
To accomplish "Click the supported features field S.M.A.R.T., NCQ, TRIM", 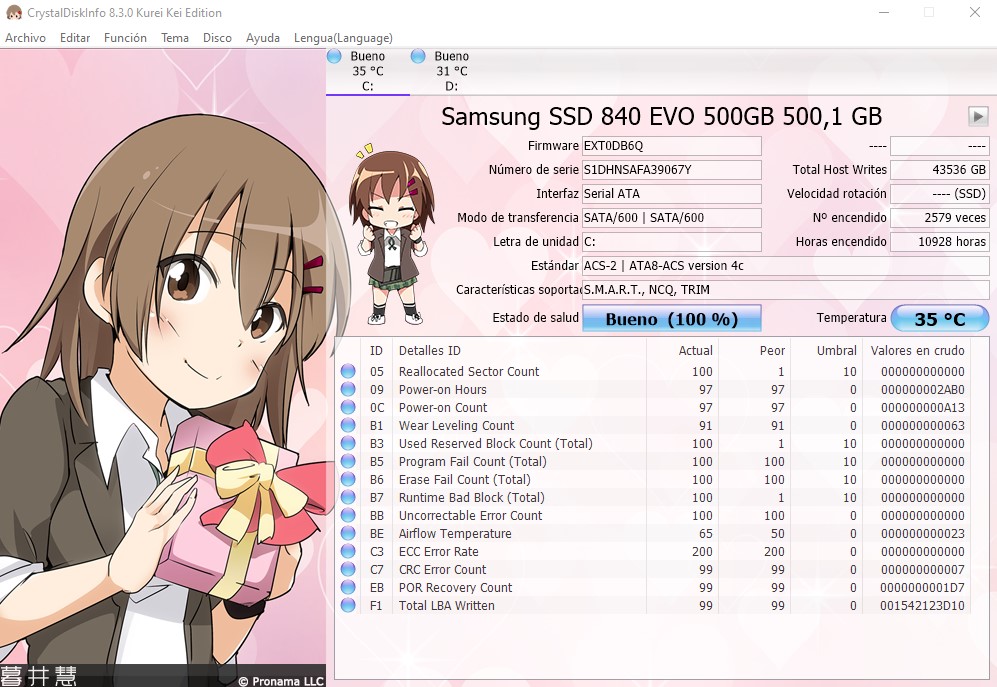I will [x=785, y=290].
